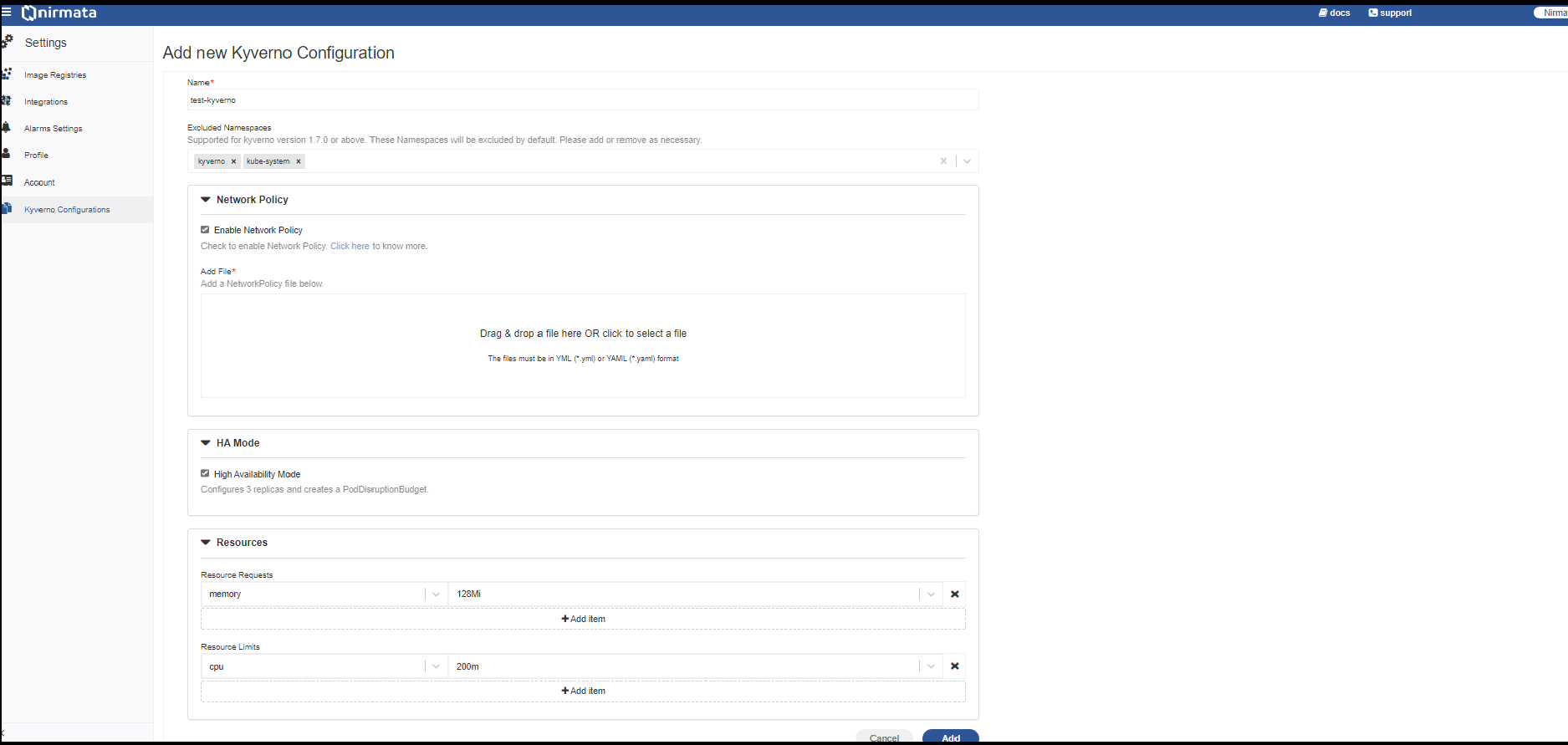
Task: Click the file drag and drop area
Action: coord(583,345)
